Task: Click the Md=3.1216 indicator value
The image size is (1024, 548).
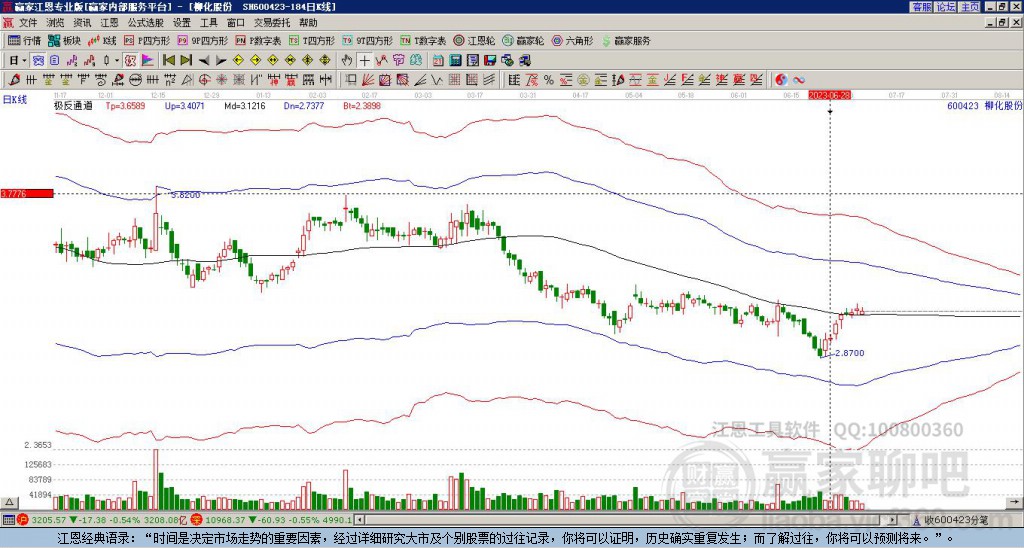Action: [x=245, y=105]
